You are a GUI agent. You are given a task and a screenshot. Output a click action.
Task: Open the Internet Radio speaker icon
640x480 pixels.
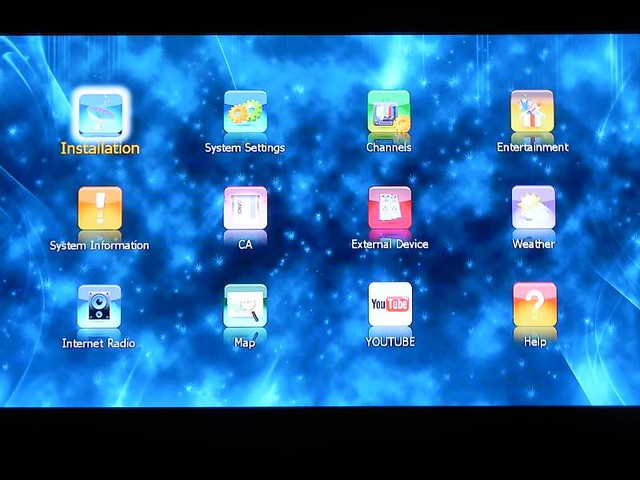(x=99, y=306)
